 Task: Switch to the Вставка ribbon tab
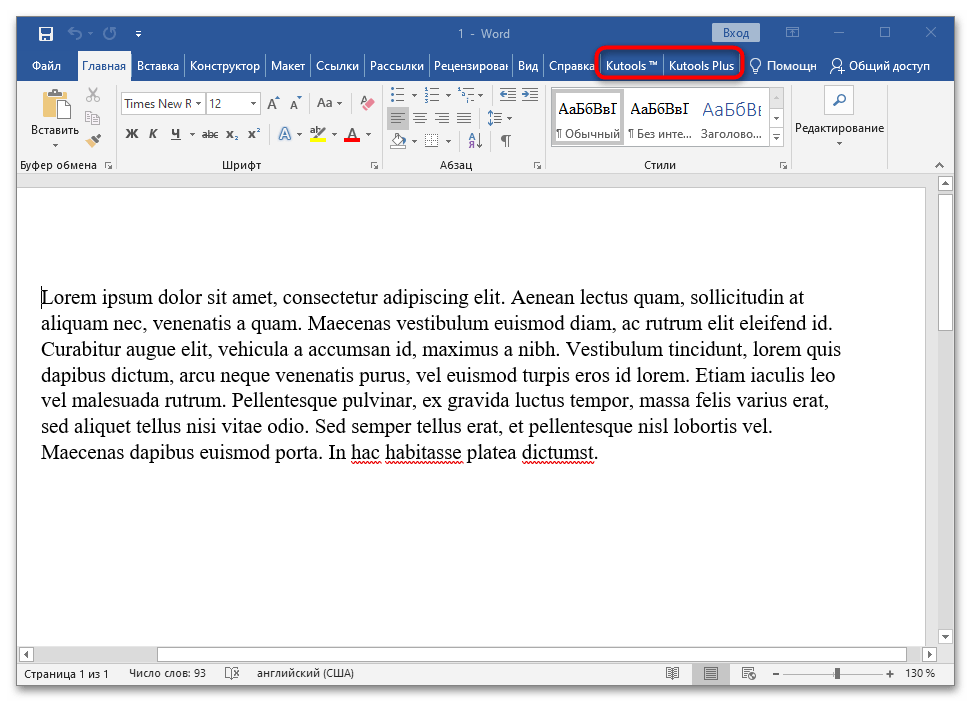[158, 66]
